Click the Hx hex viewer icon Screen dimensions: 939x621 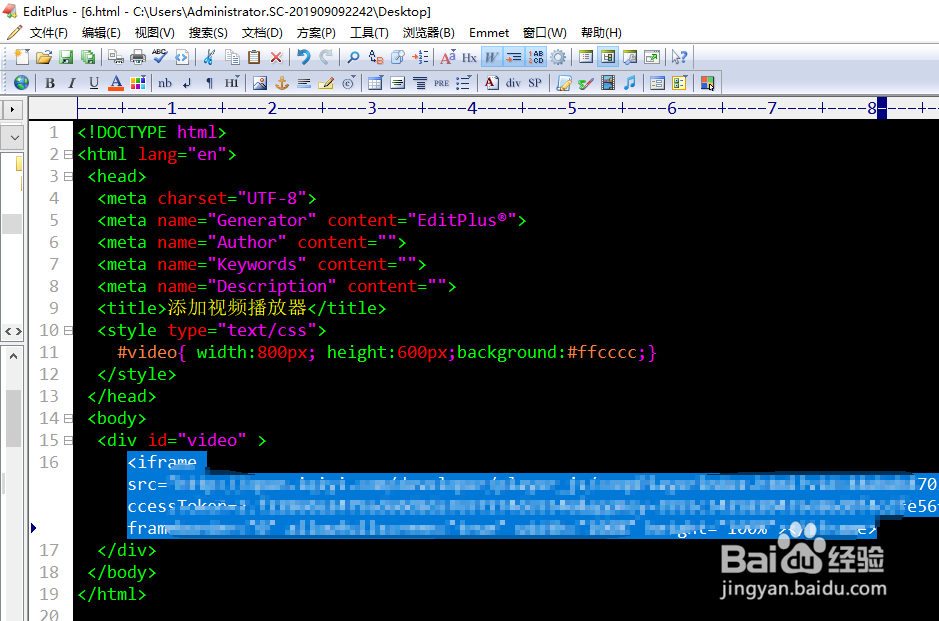point(469,57)
